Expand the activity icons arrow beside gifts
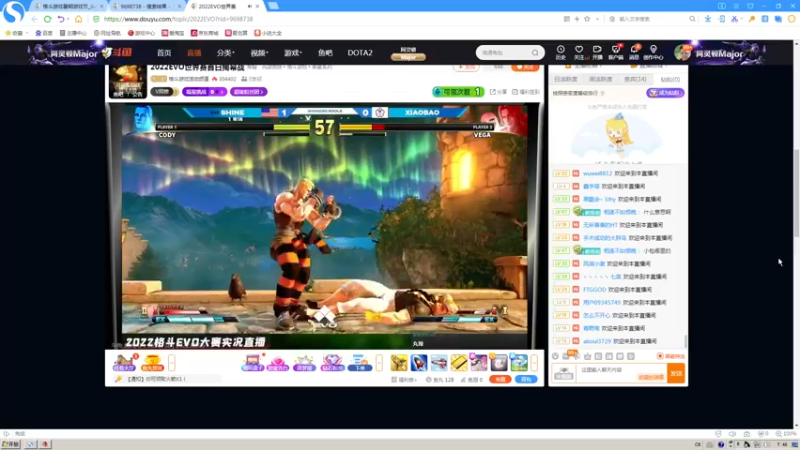The width and height of the screenshot is (800, 450). (379, 363)
